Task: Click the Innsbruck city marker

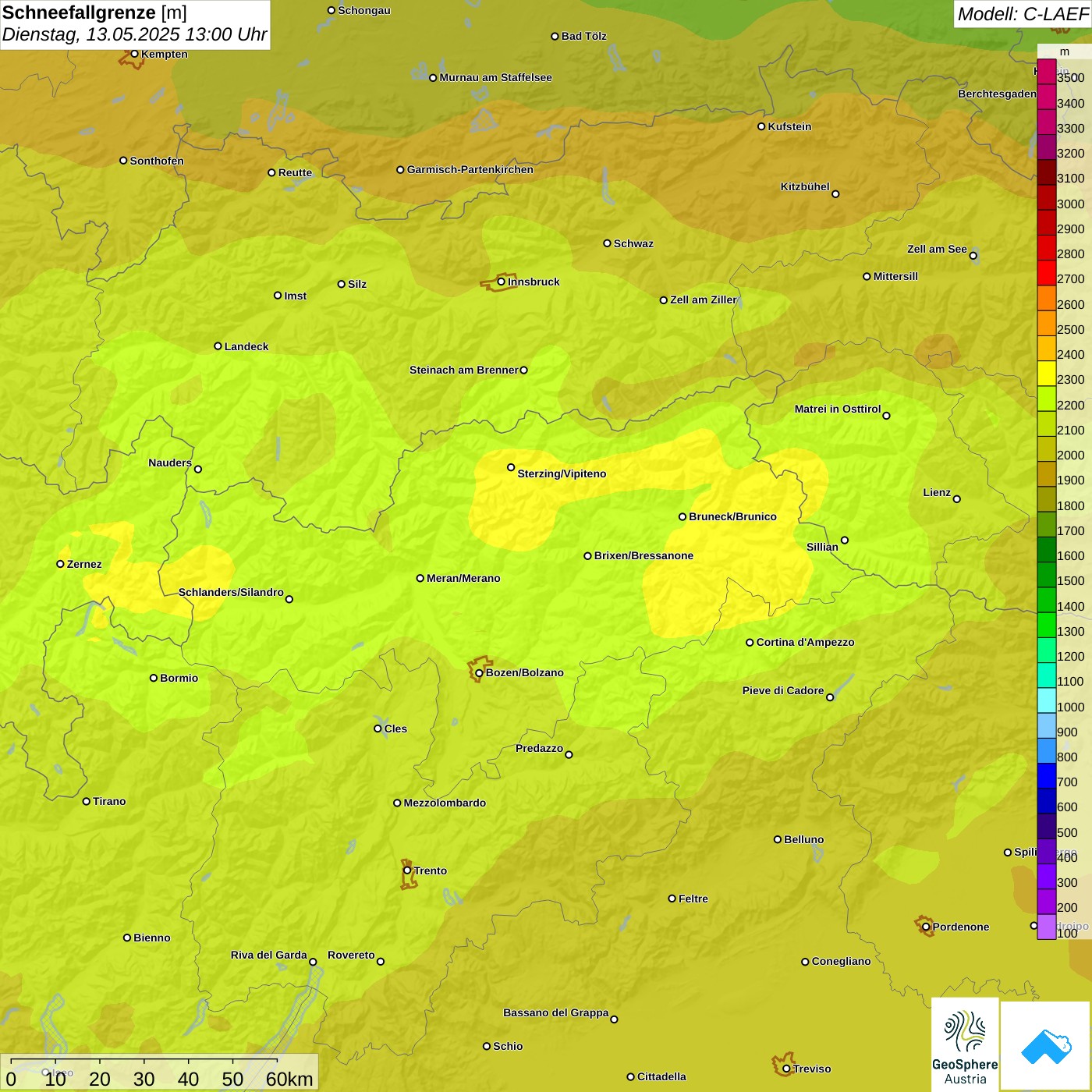Action: 502,282
